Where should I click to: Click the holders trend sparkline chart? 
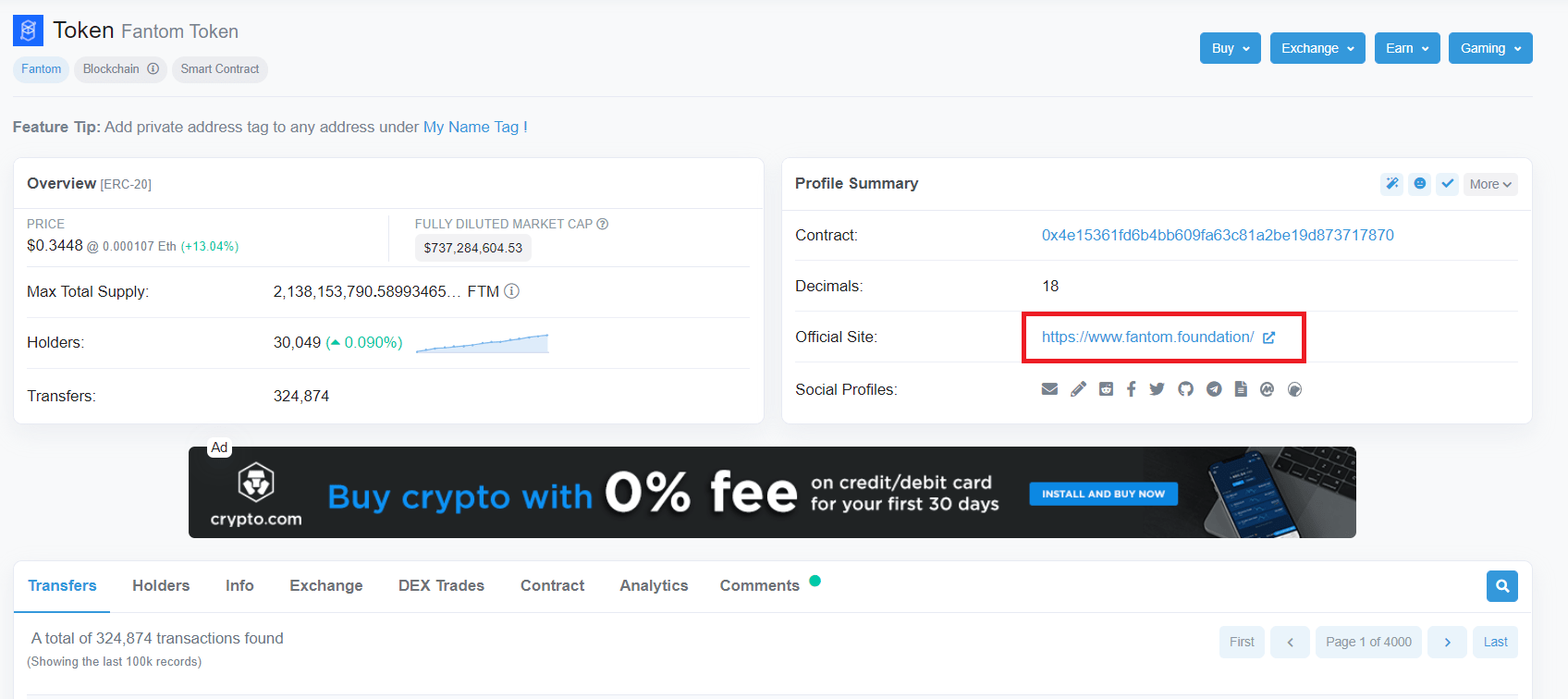point(482,343)
